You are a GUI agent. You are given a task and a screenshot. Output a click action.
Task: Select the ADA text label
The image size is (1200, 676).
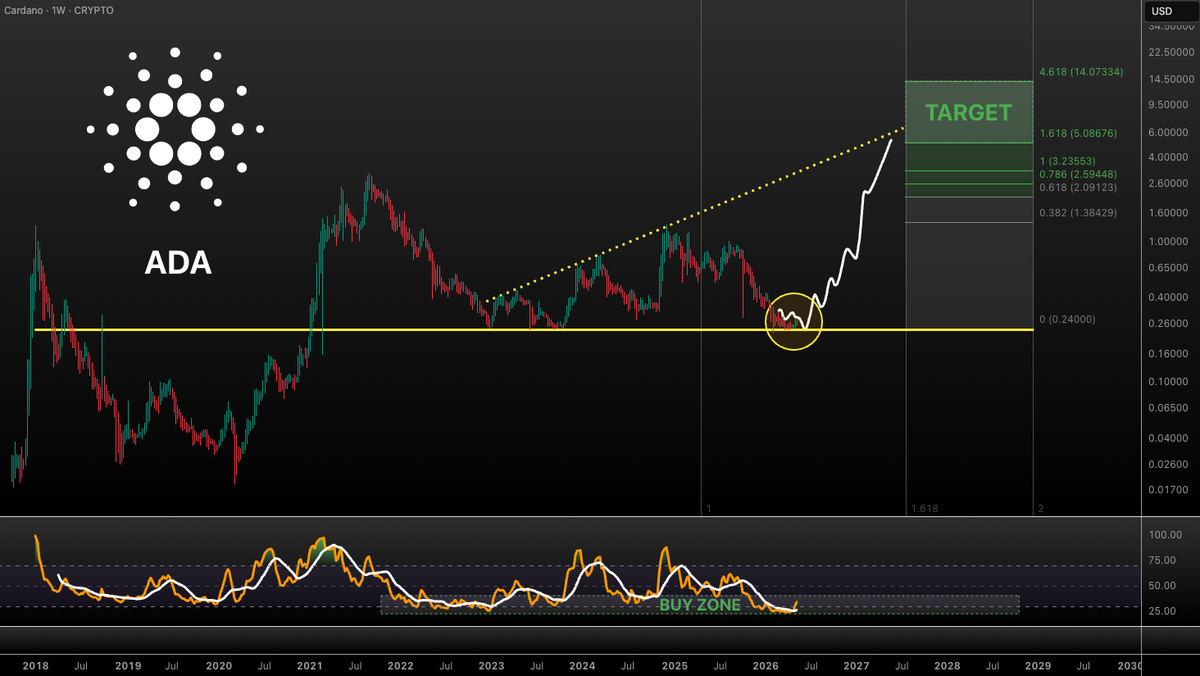(x=177, y=263)
